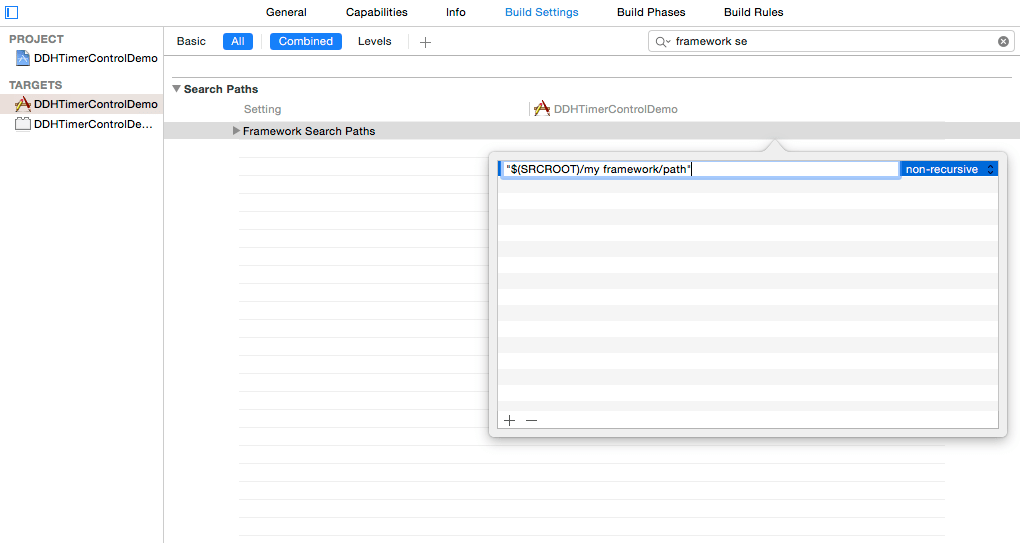Click the Framework Search Paths setting label
The width and height of the screenshot is (1020, 543).
click(x=309, y=131)
